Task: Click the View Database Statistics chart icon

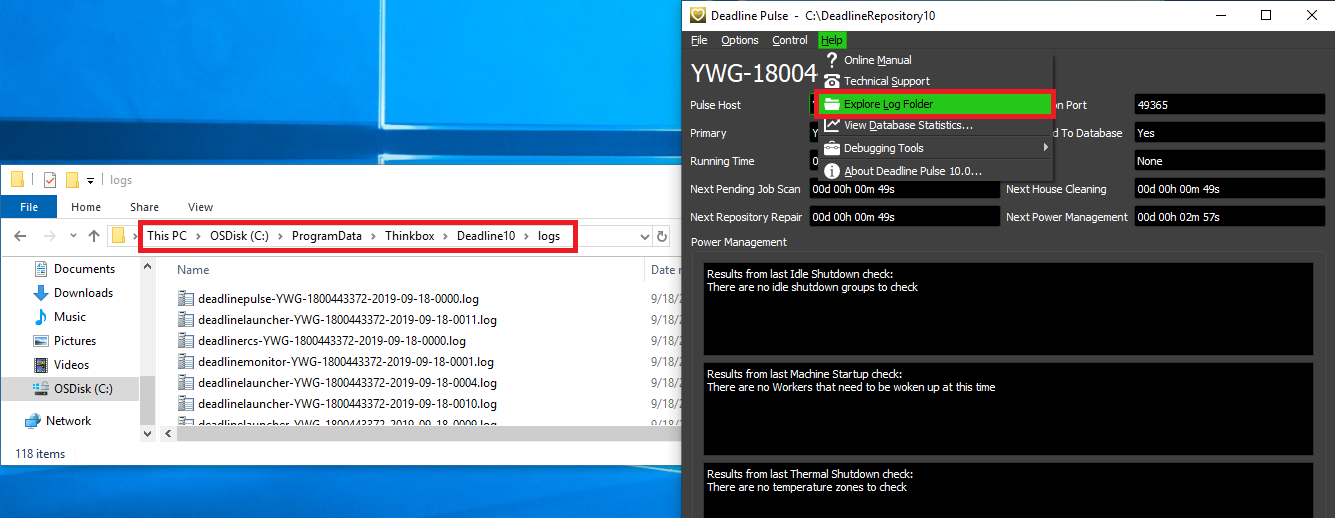Action: 831,126
